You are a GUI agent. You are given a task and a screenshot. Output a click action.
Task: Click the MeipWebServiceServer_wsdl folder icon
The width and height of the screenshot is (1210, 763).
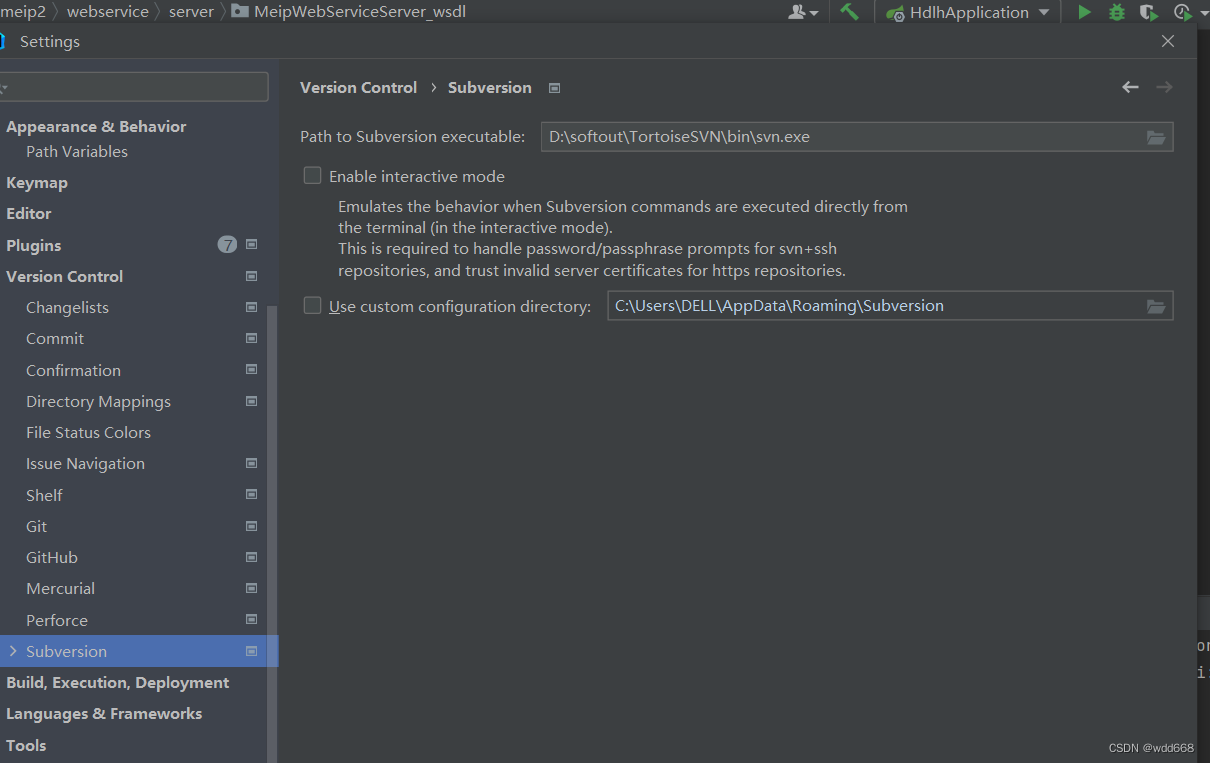(x=240, y=12)
